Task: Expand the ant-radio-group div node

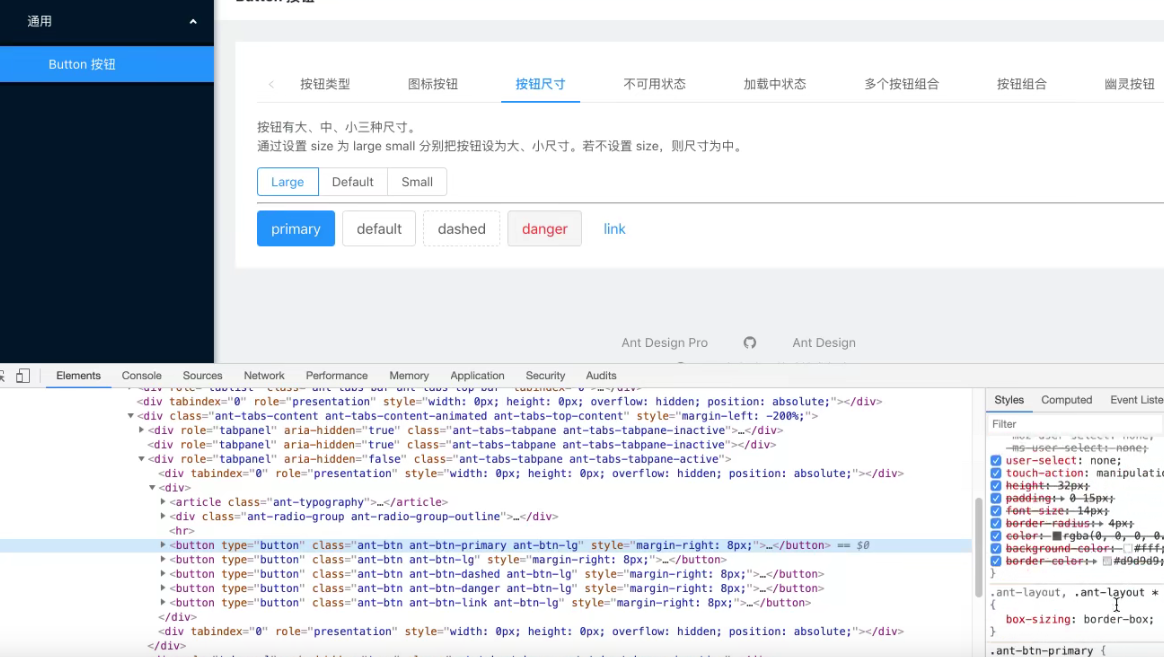Action: [163, 516]
